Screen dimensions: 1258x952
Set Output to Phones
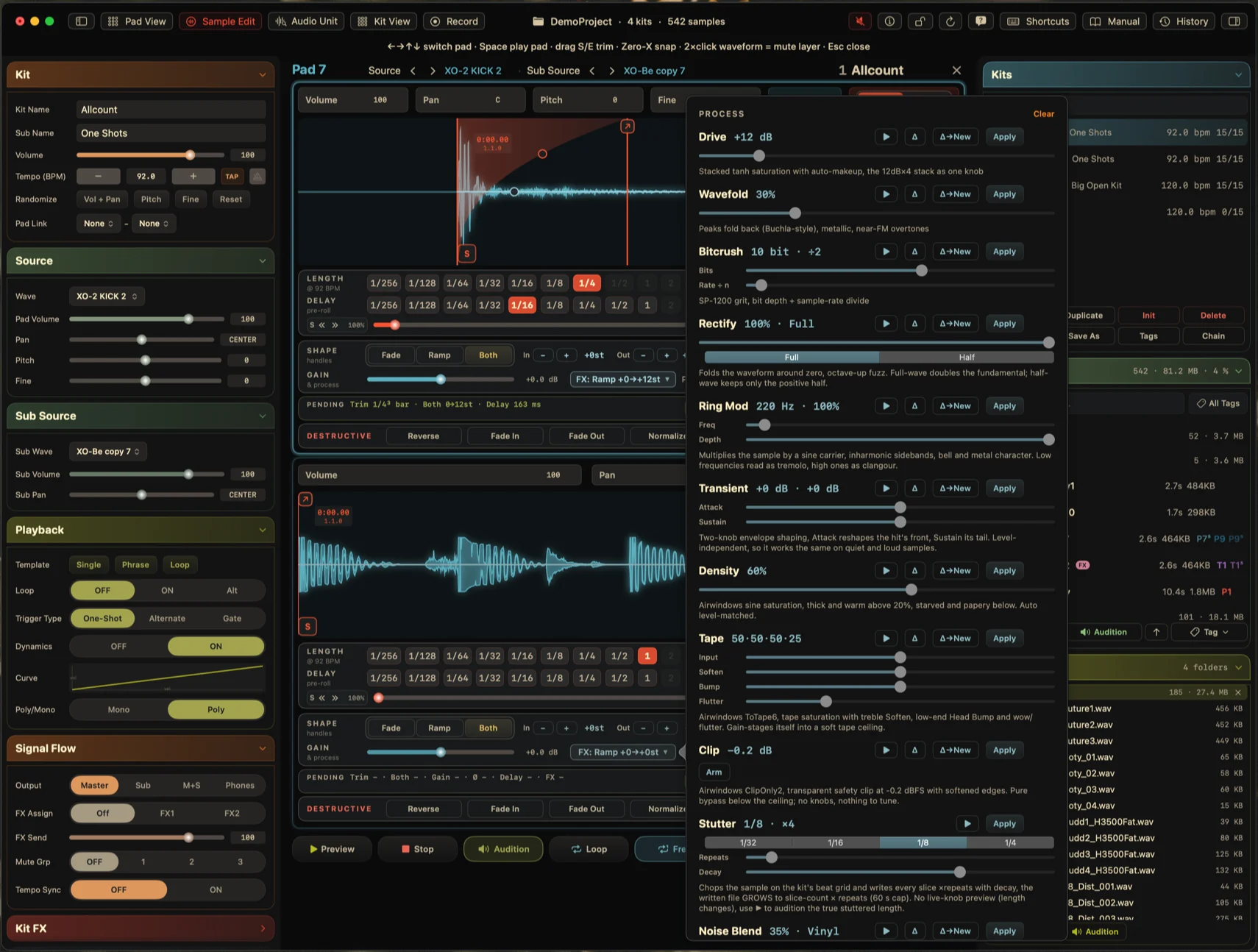coord(240,786)
